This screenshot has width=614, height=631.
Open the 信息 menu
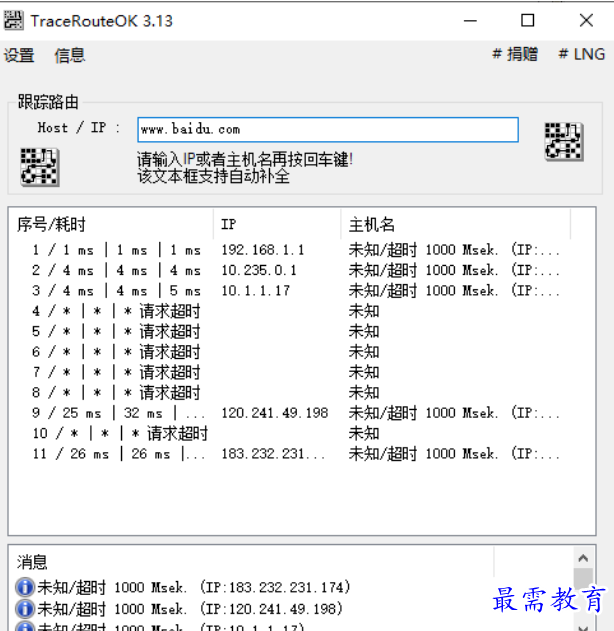click(x=70, y=55)
